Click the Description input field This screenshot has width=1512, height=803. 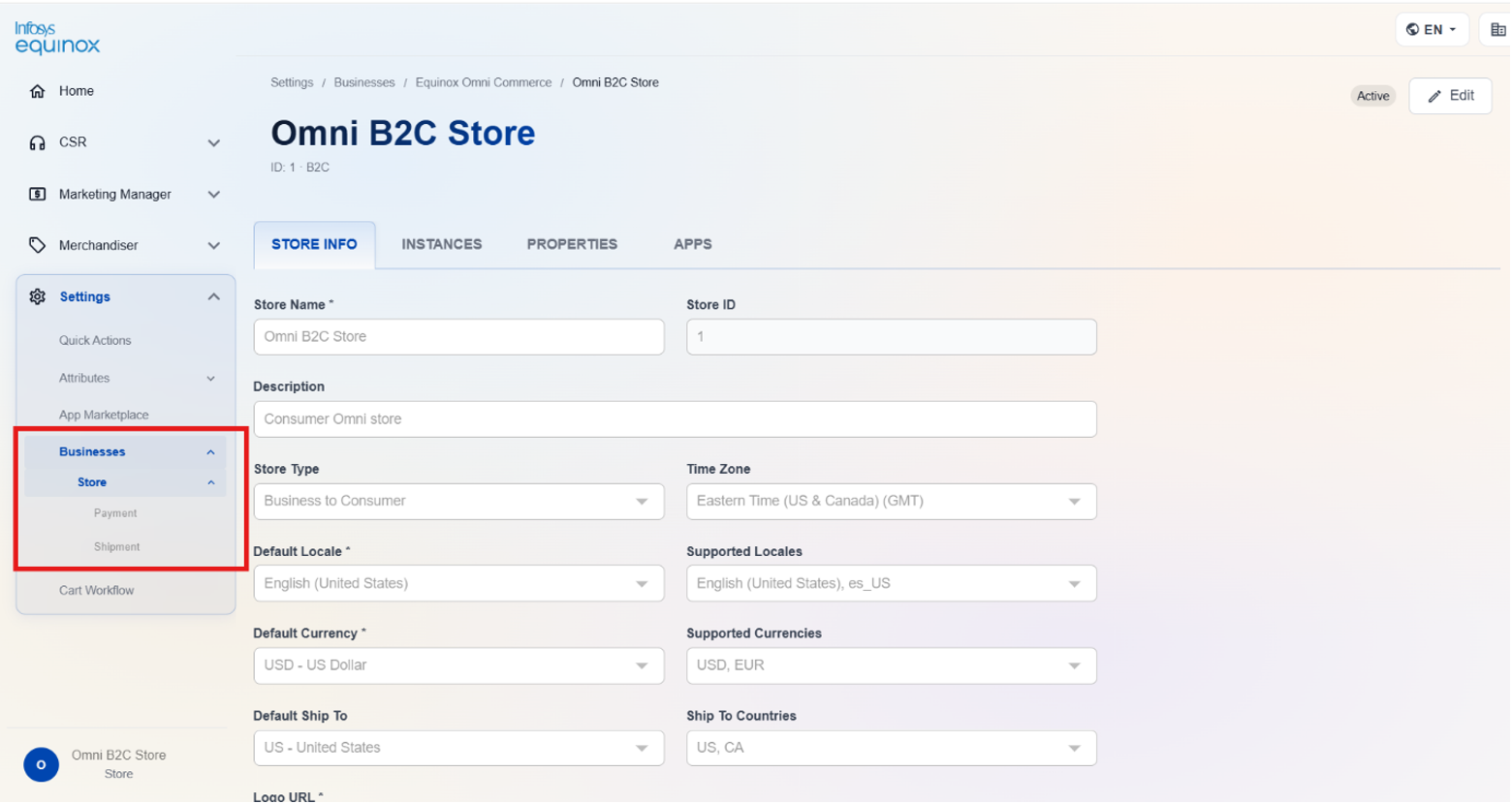click(x=675, y=419)
